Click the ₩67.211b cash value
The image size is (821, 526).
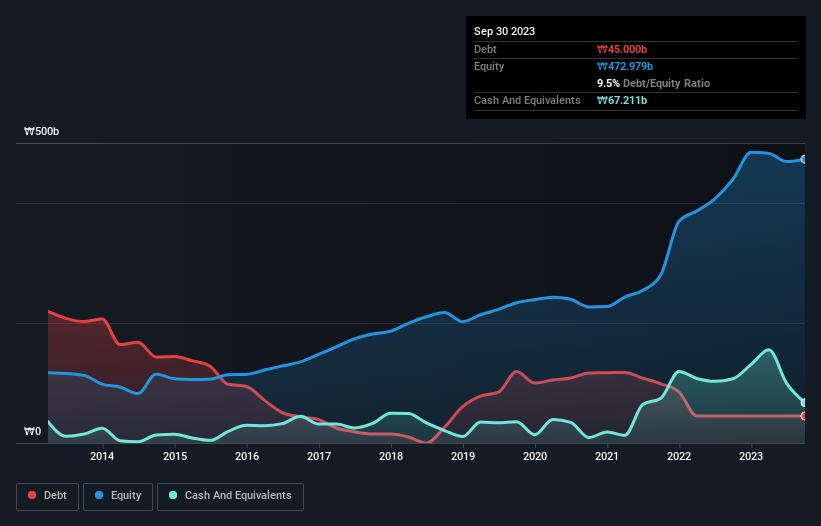pos(622,100)
